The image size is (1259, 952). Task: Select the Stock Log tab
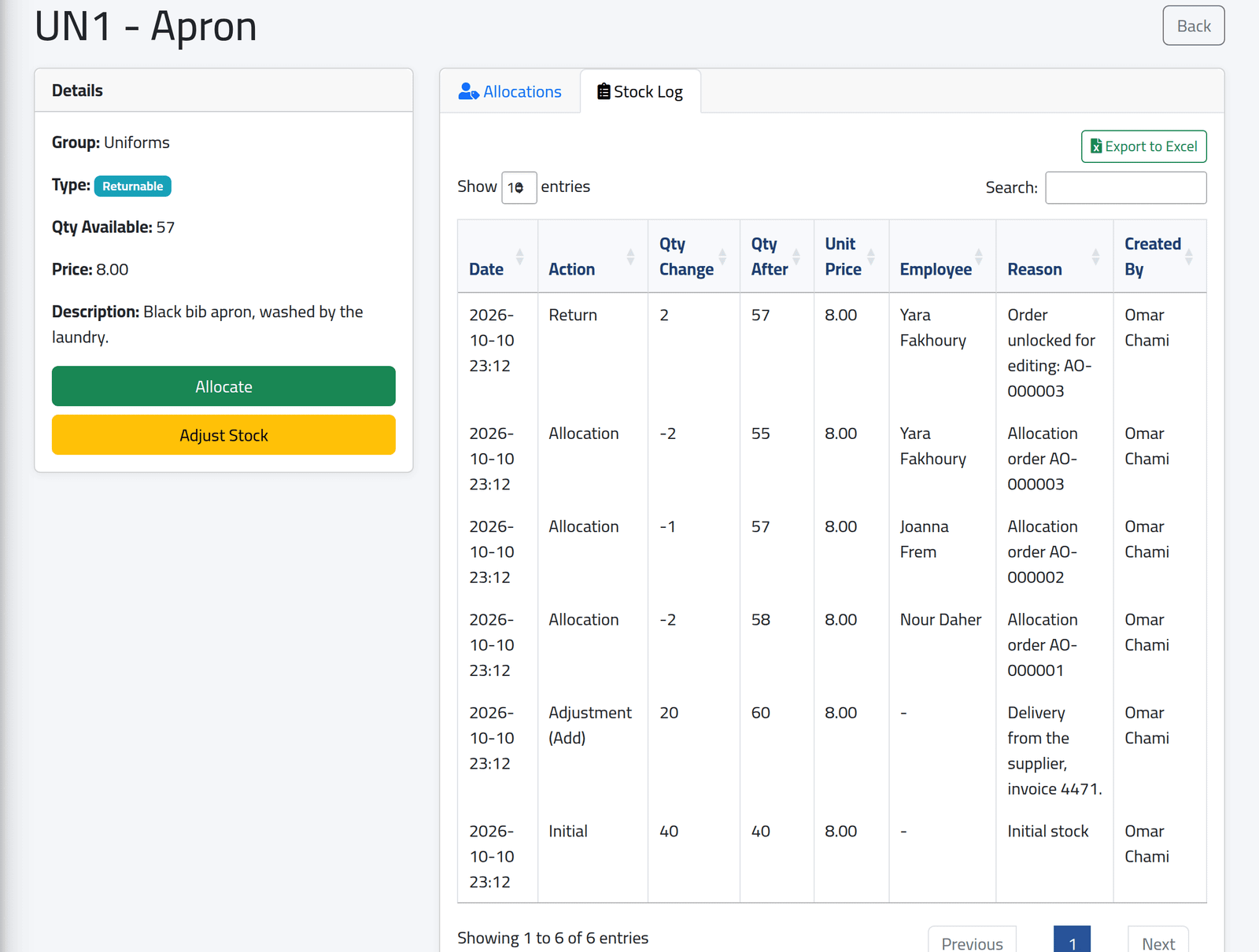tap(641, 92)
